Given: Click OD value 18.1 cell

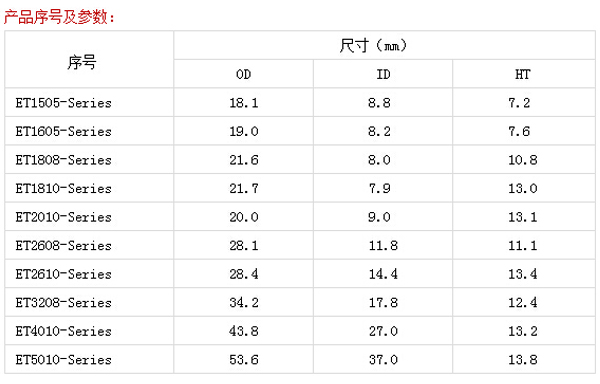Looking at the screenshot, I should (244, 103).
